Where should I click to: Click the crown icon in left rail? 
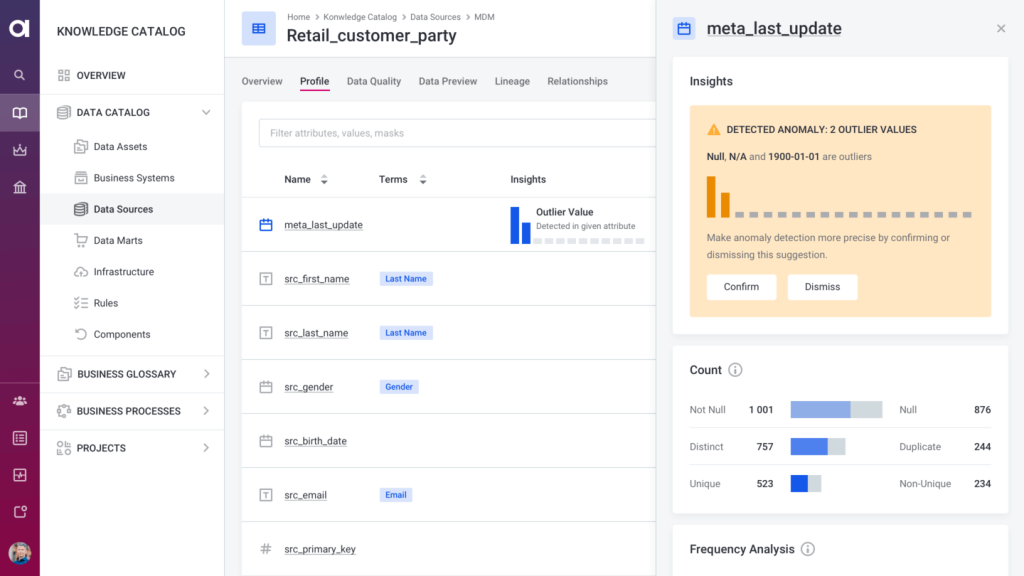[x=19, y=150]
